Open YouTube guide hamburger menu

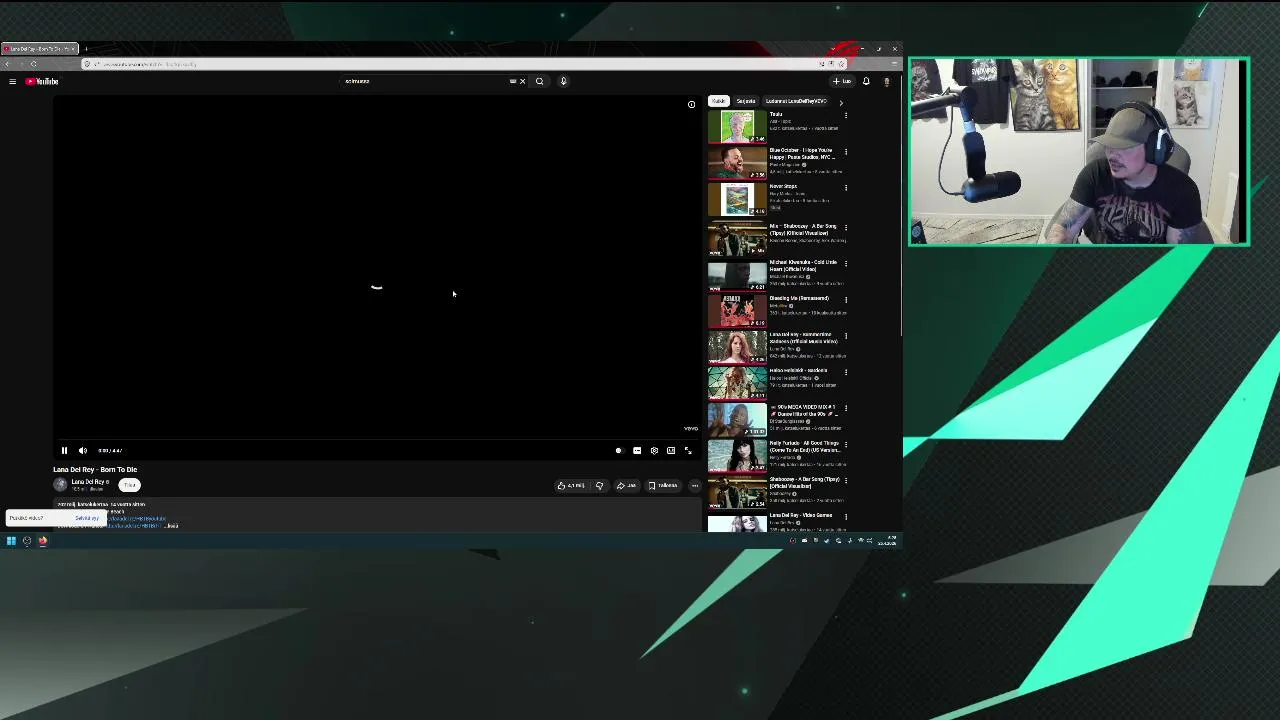coord(12,81)
